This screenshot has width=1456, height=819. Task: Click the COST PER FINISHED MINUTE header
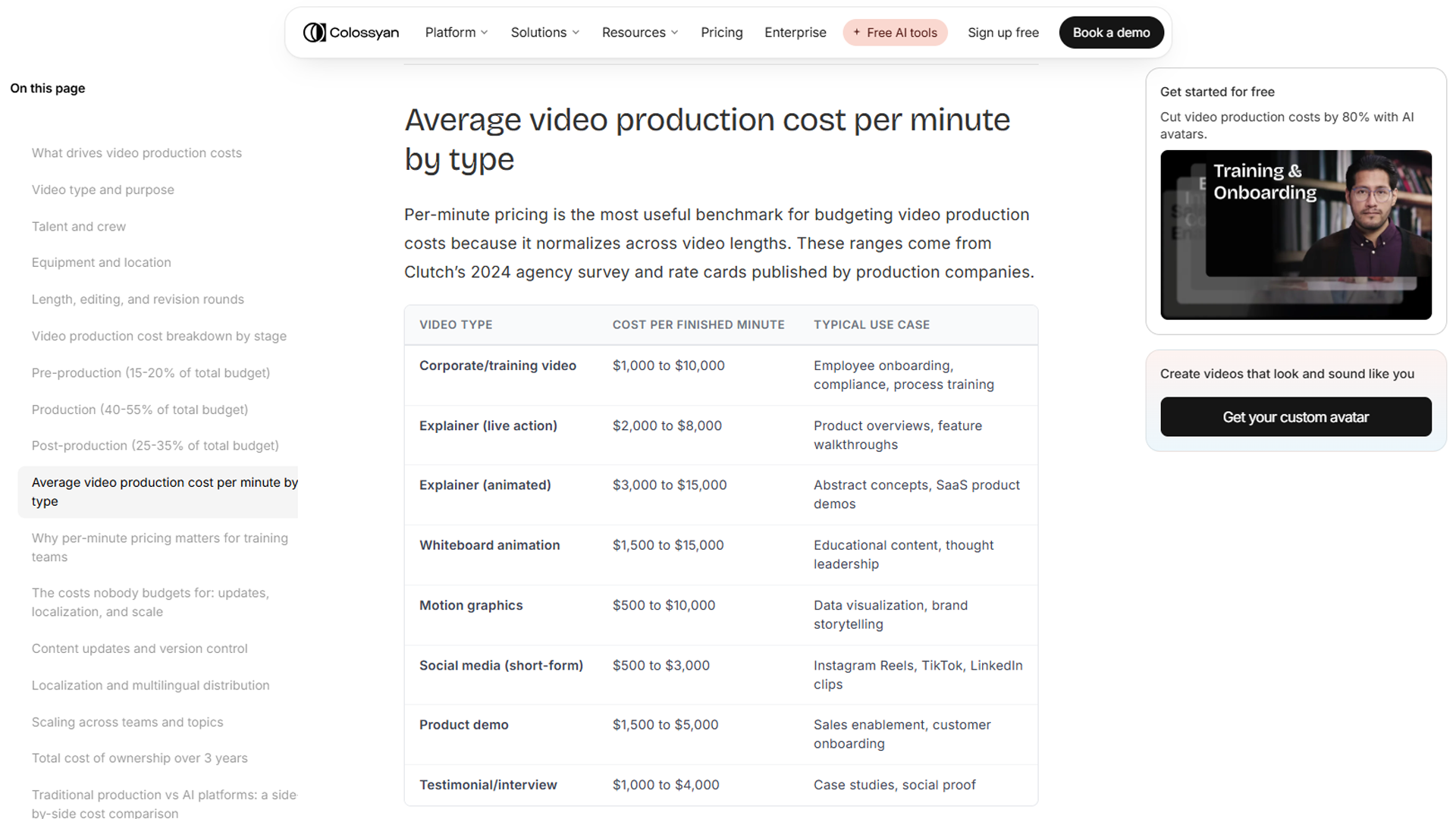[698, 325]
